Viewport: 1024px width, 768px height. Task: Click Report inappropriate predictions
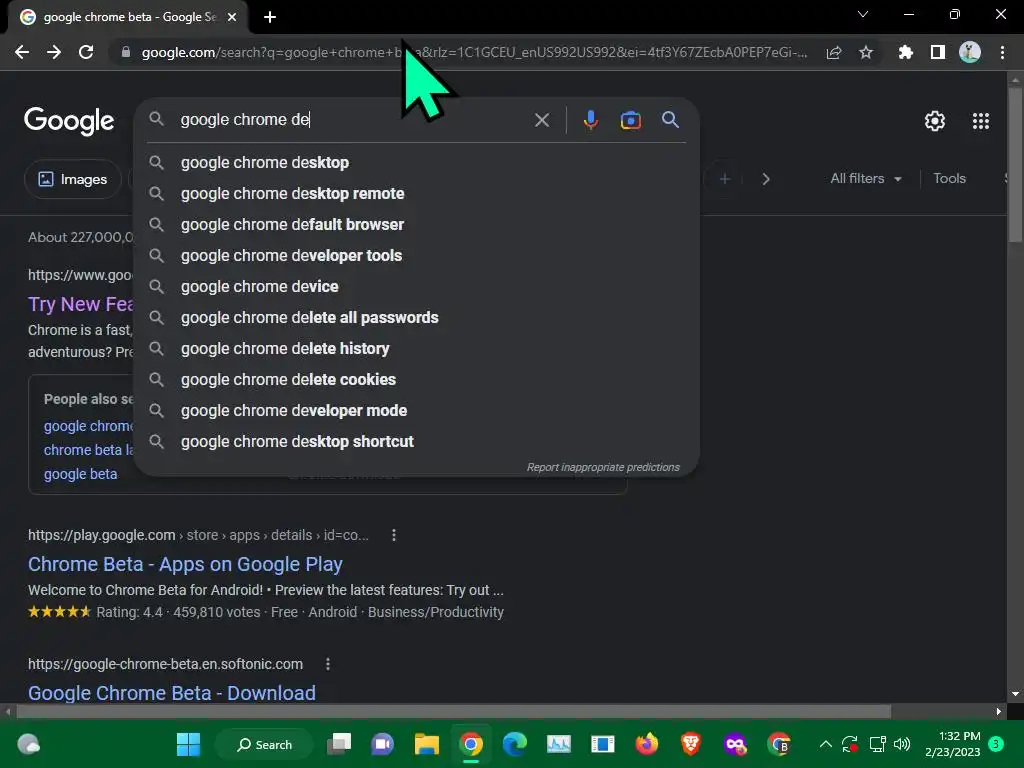click(x=603, y=468)
